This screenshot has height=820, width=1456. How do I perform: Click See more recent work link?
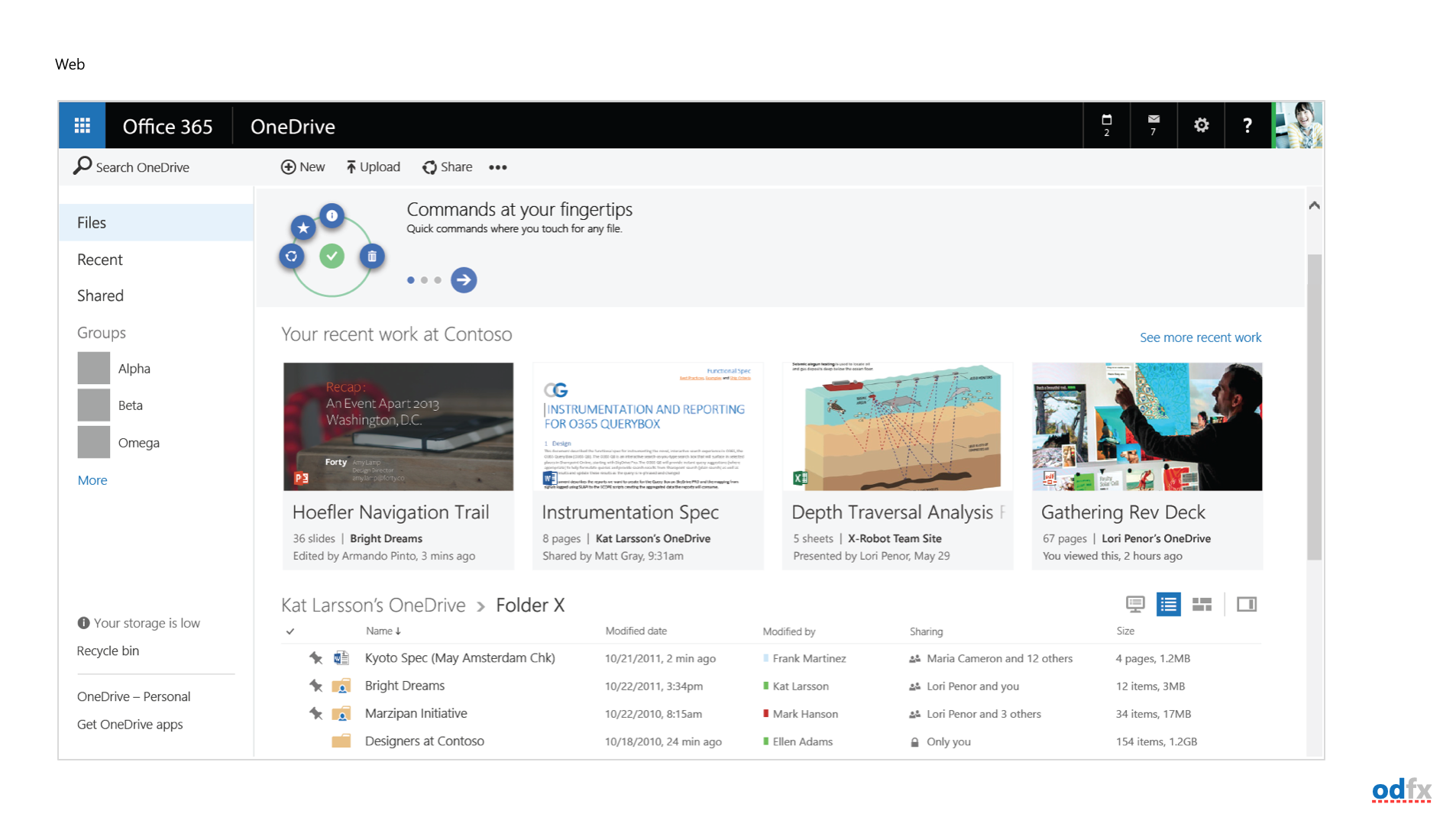click(1200, 337)
